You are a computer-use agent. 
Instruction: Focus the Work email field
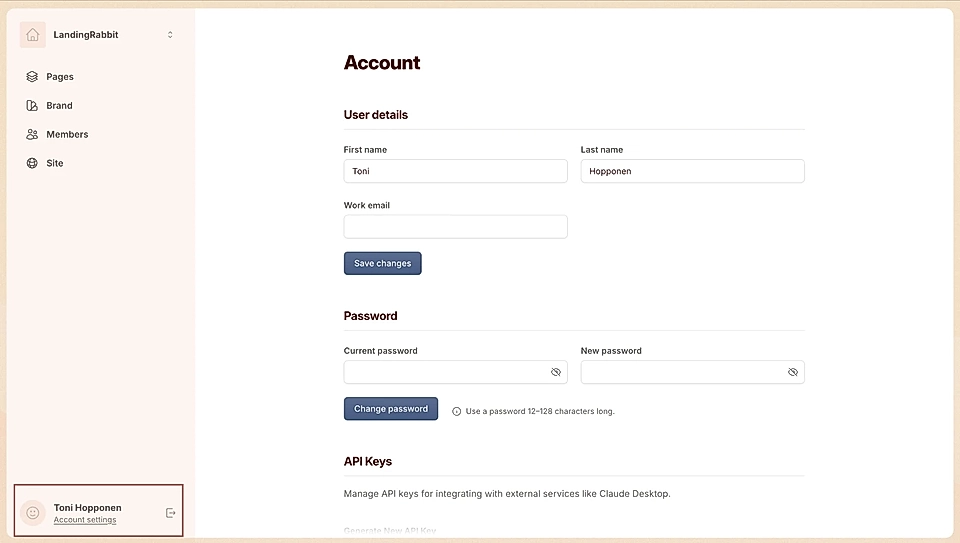(456, 227)
